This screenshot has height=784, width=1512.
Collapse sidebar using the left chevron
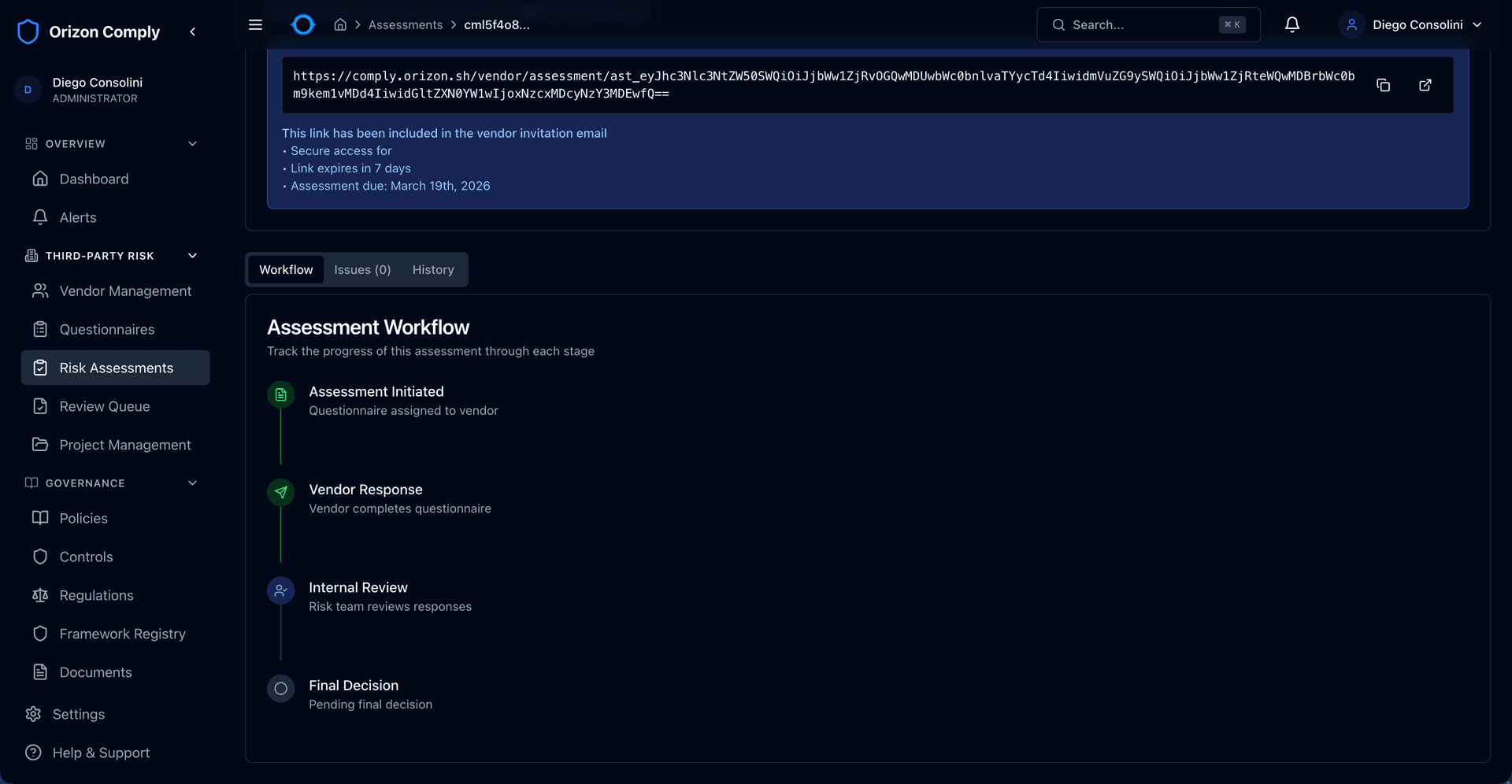[x=193, y=31]
